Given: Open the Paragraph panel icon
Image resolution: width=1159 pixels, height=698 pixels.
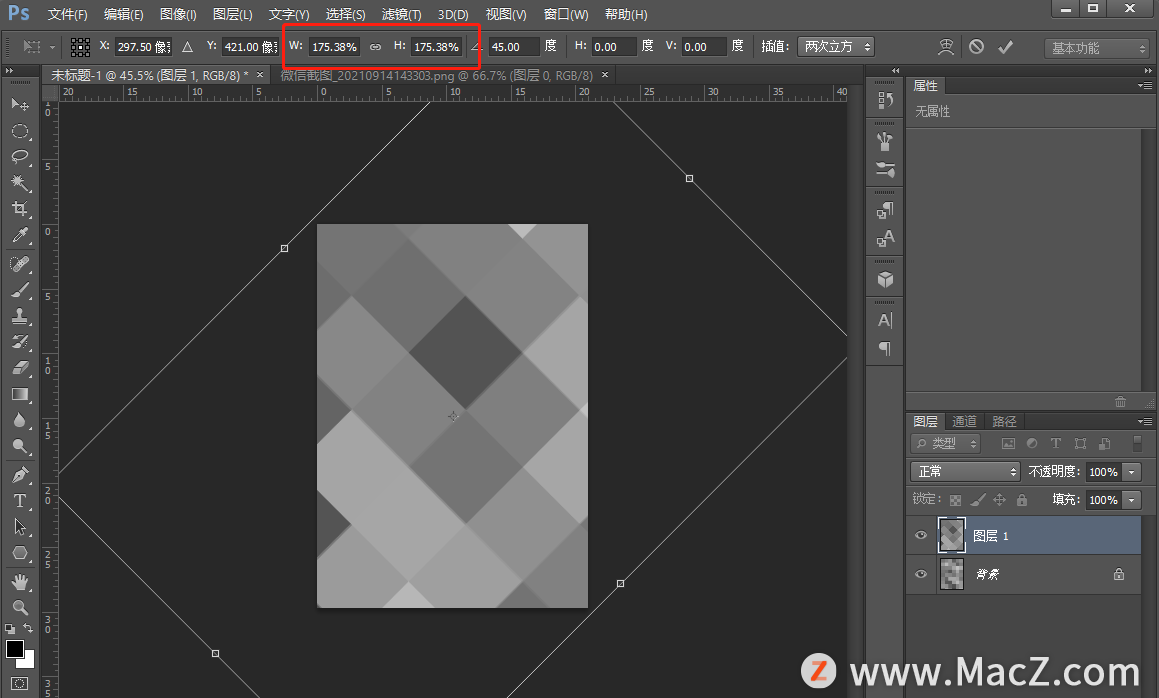Looking at the screenshot, I should [x=885, y=348].
